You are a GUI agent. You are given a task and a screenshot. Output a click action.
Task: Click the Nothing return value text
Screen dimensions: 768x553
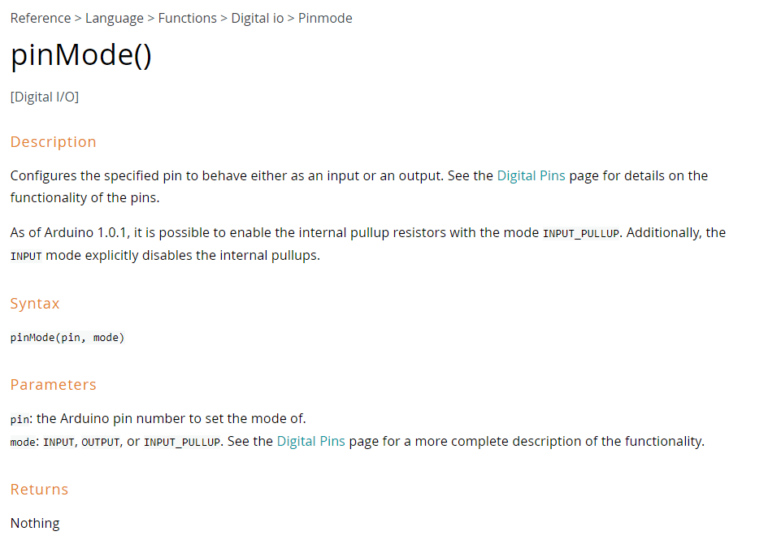click(35, 523)
